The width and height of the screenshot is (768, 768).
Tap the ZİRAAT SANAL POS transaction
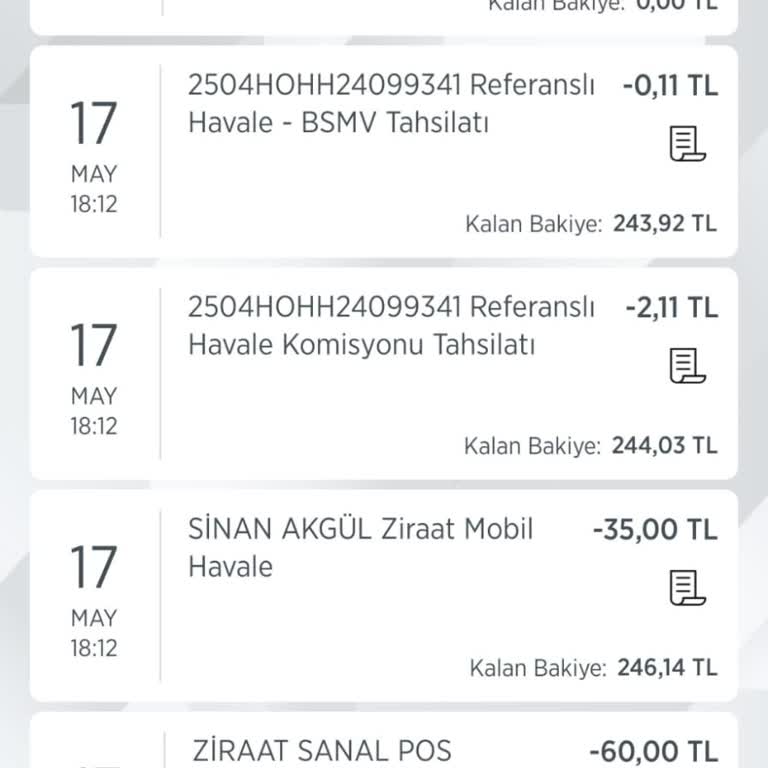(320, 750)
